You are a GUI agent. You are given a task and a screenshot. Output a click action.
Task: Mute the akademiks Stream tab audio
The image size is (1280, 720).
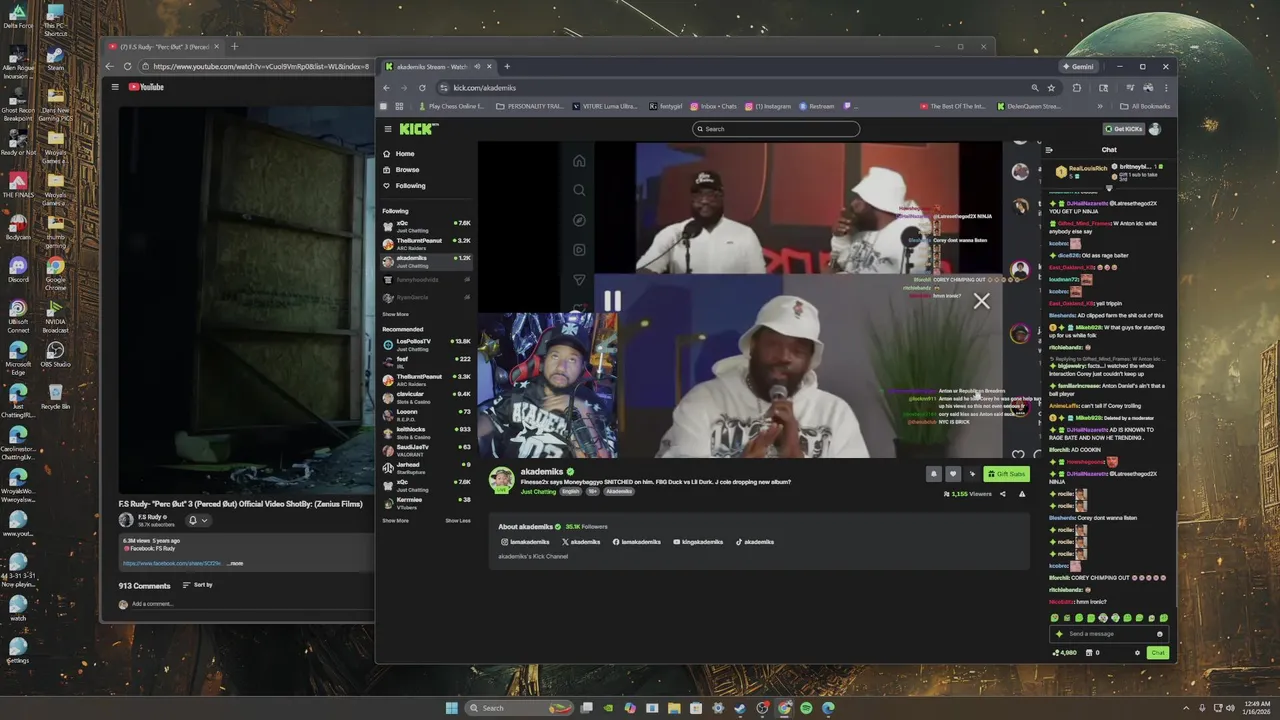[477, 67]
